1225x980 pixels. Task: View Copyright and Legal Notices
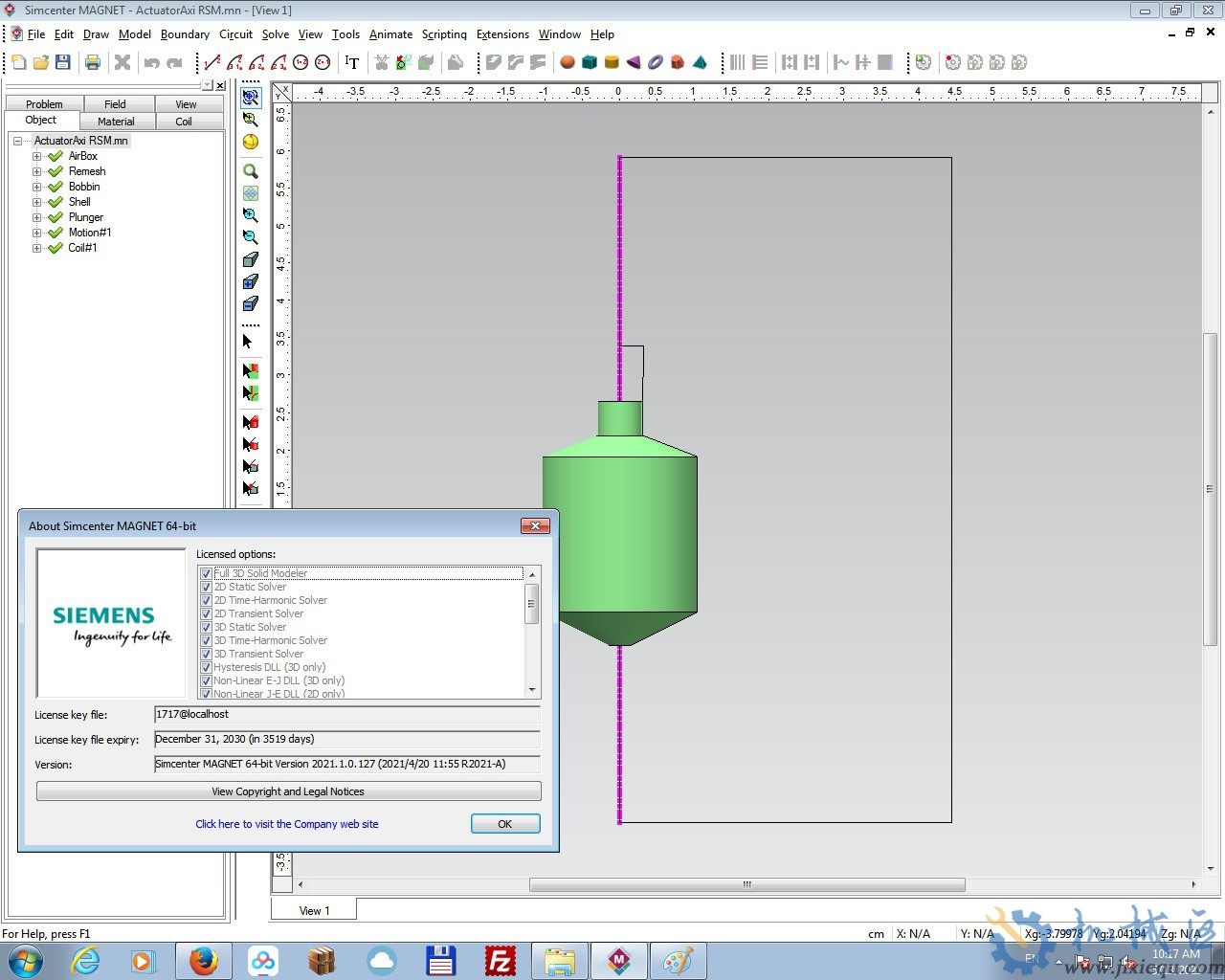pos(287,791)
